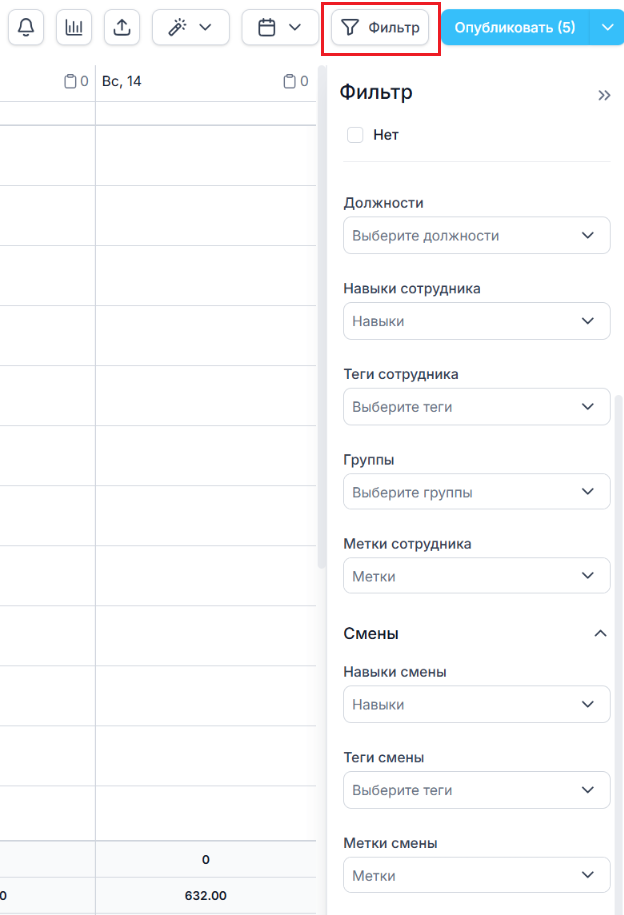Click the export upload icon
624x915 pixels.
(122, 27)
